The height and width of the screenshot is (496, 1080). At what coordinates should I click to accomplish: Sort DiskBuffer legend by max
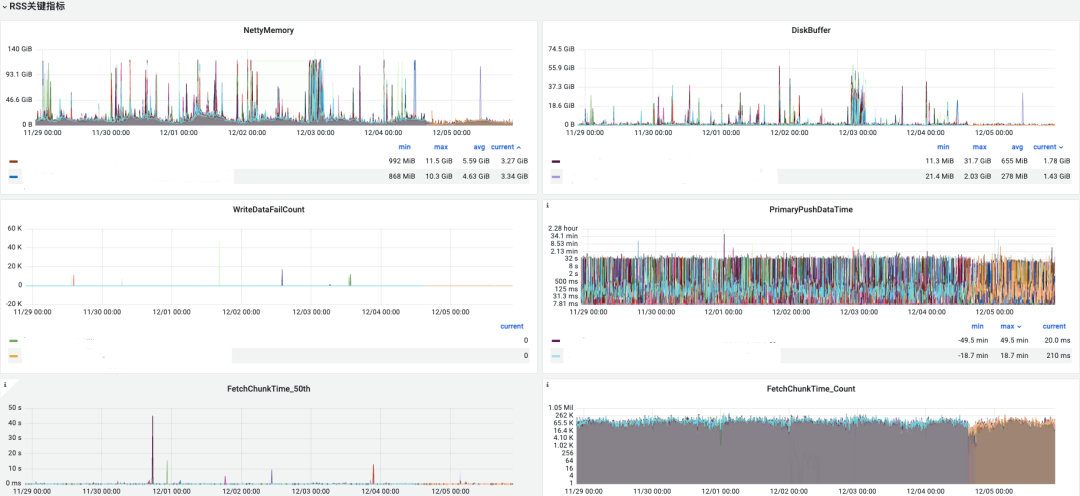[x=979, y=147]
